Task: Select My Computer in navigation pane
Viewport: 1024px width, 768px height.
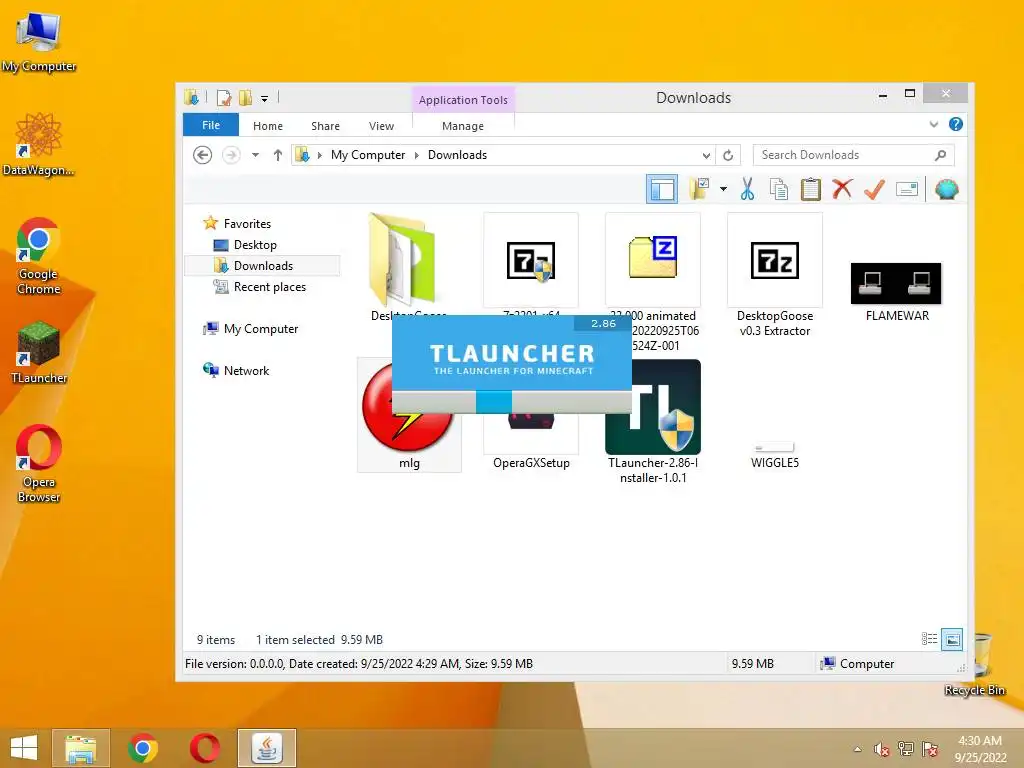Action: 261,328
